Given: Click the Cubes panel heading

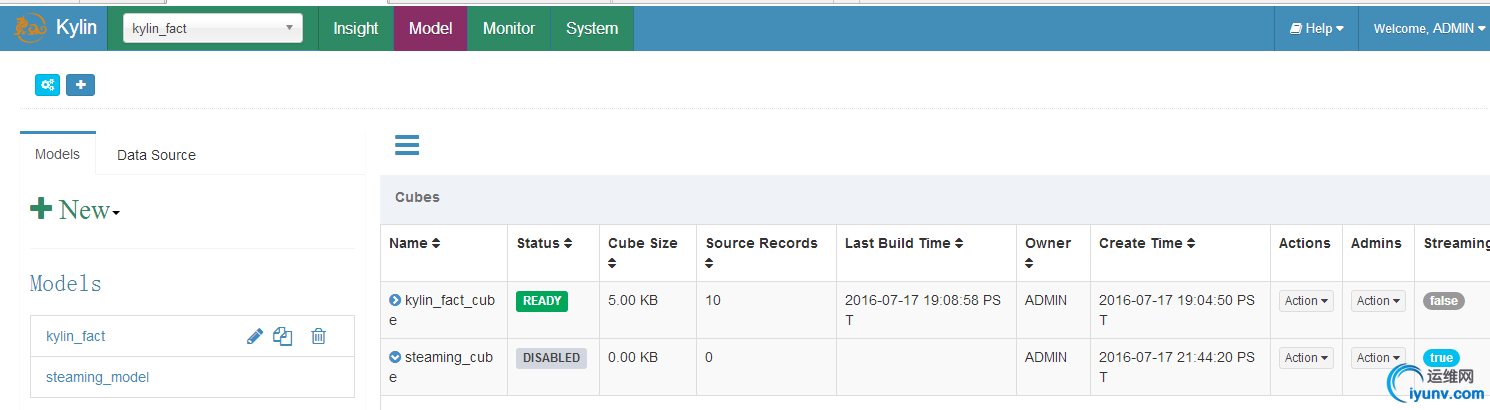Looking at the screenshot, I should point(417,197).
